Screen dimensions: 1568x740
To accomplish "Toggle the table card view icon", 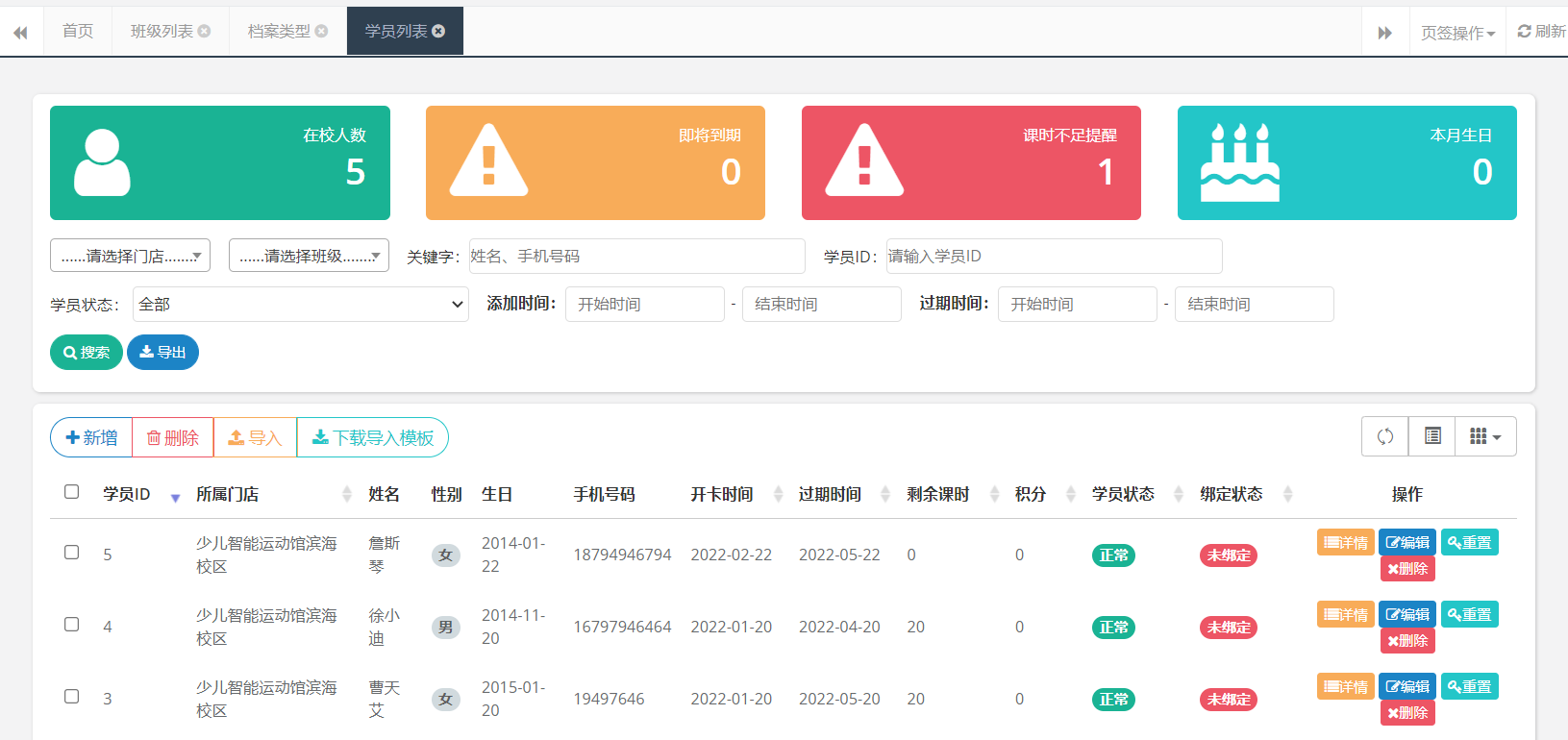I will pyautogui.click(x=1431, y=436).
